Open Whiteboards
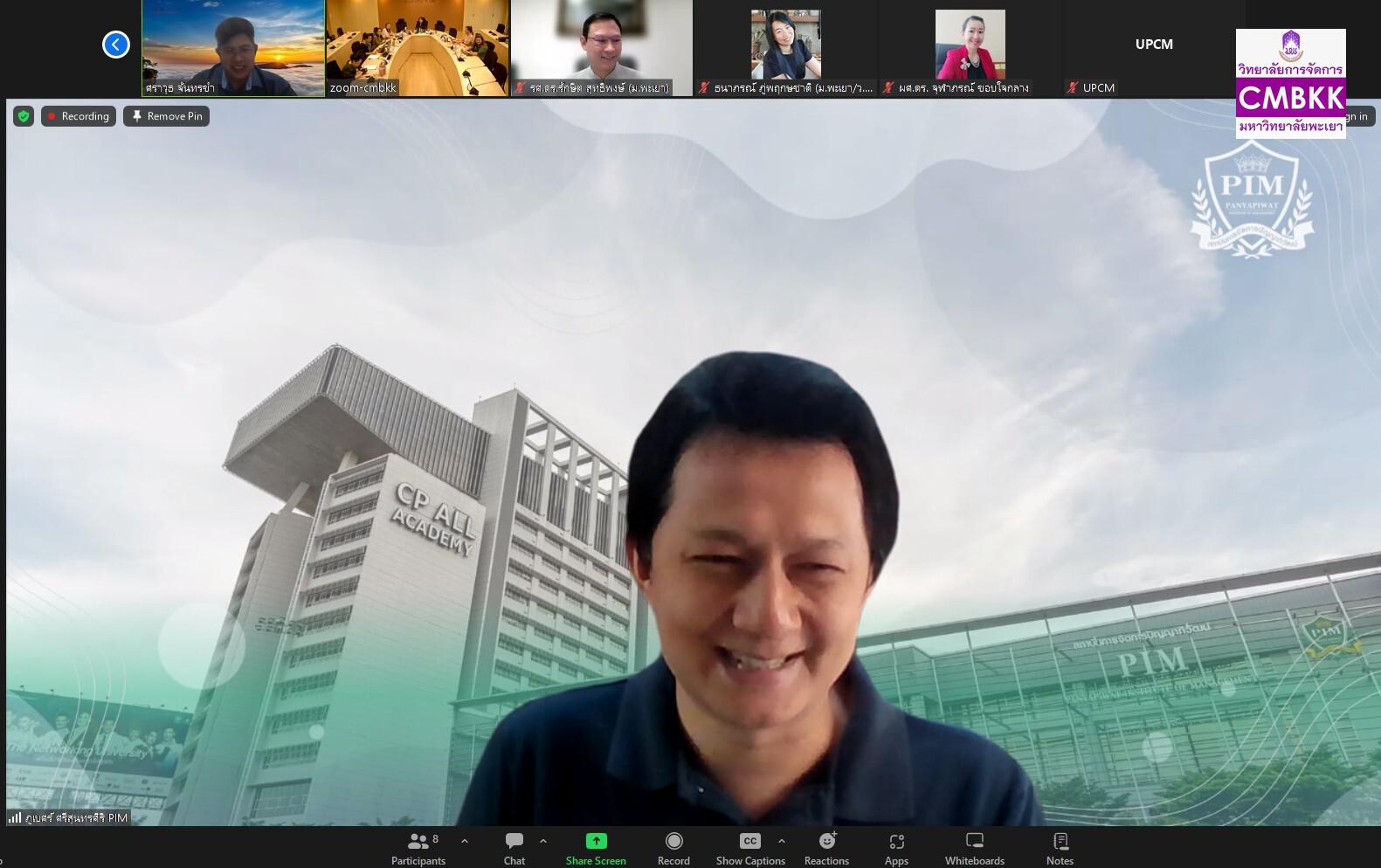1381x868 pixels. coord(975,848)
